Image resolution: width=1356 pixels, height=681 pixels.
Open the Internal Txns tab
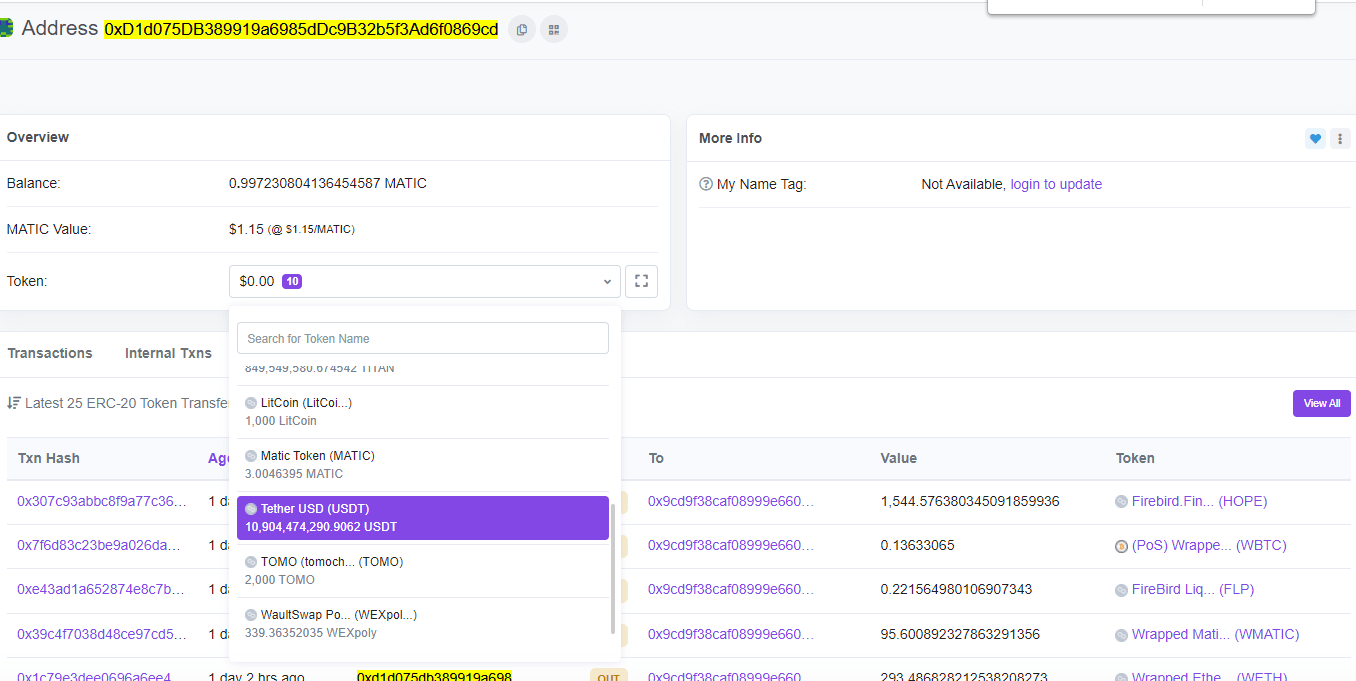coord(168,353)
